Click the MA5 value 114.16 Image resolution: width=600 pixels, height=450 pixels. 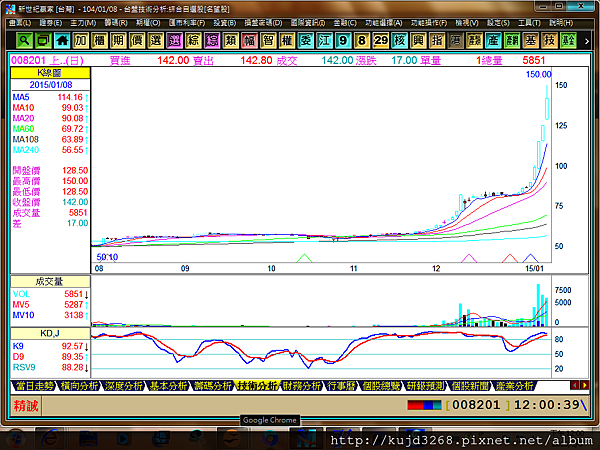click(70, 97)
